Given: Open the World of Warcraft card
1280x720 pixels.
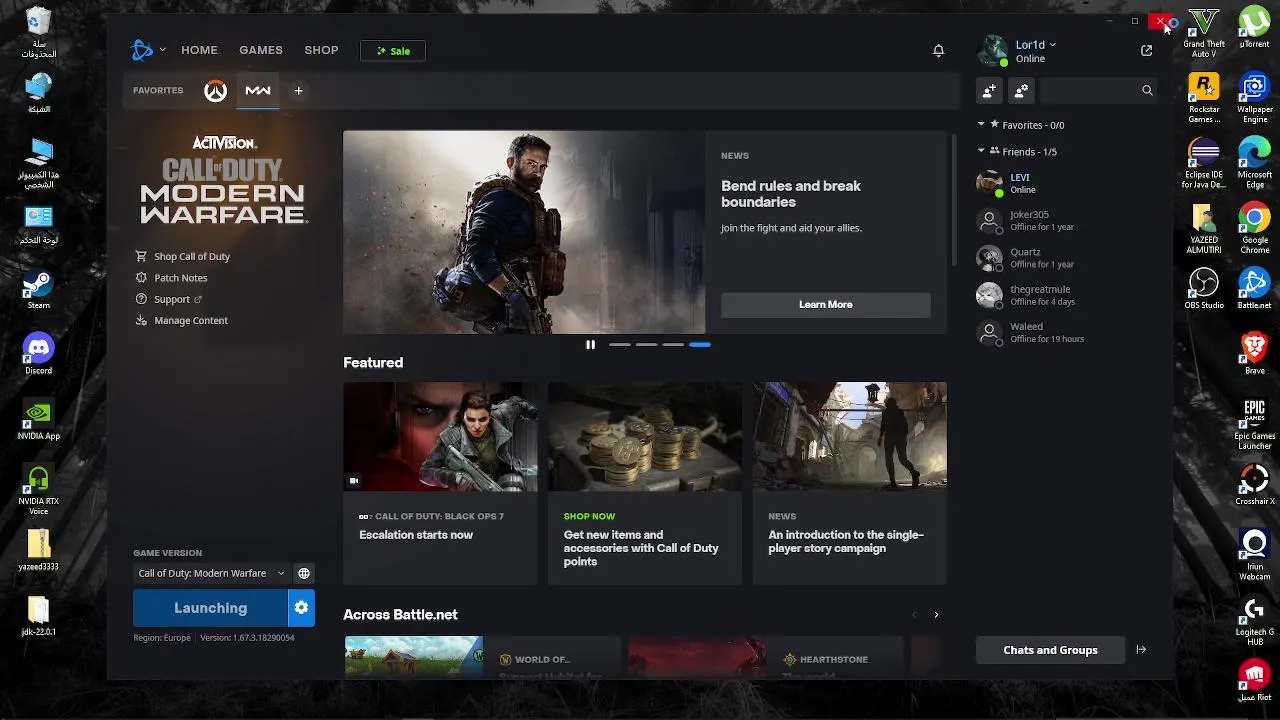Looking at the screenshot, I should click(483, 658).
